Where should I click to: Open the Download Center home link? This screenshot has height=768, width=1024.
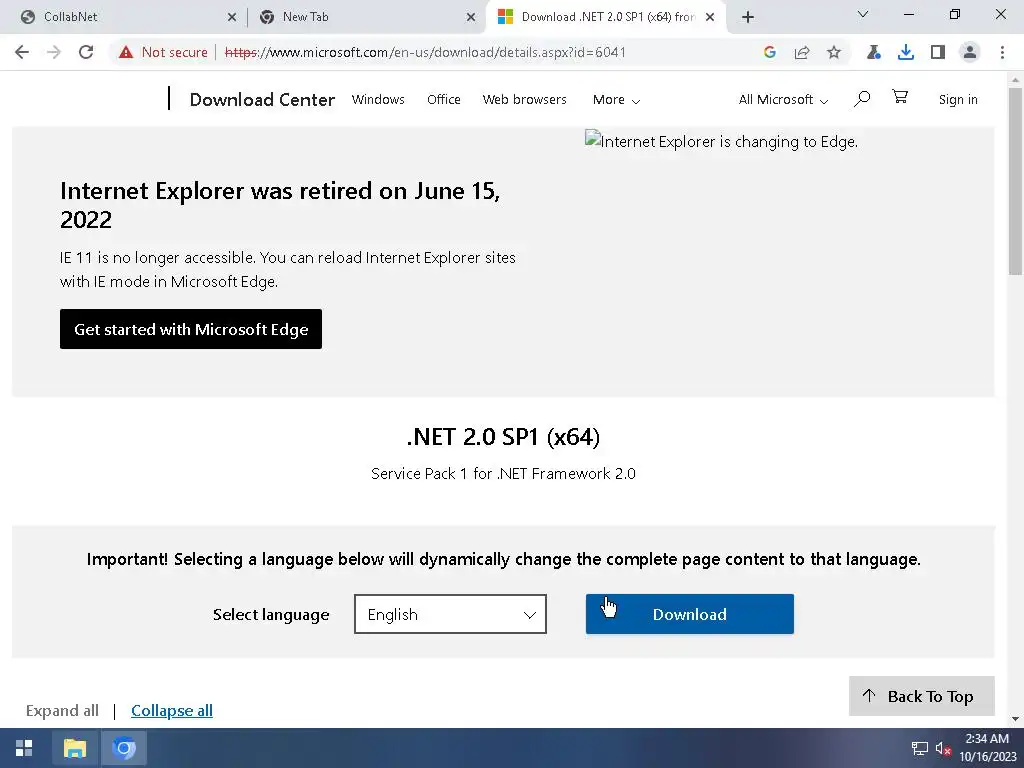point(262,100)
